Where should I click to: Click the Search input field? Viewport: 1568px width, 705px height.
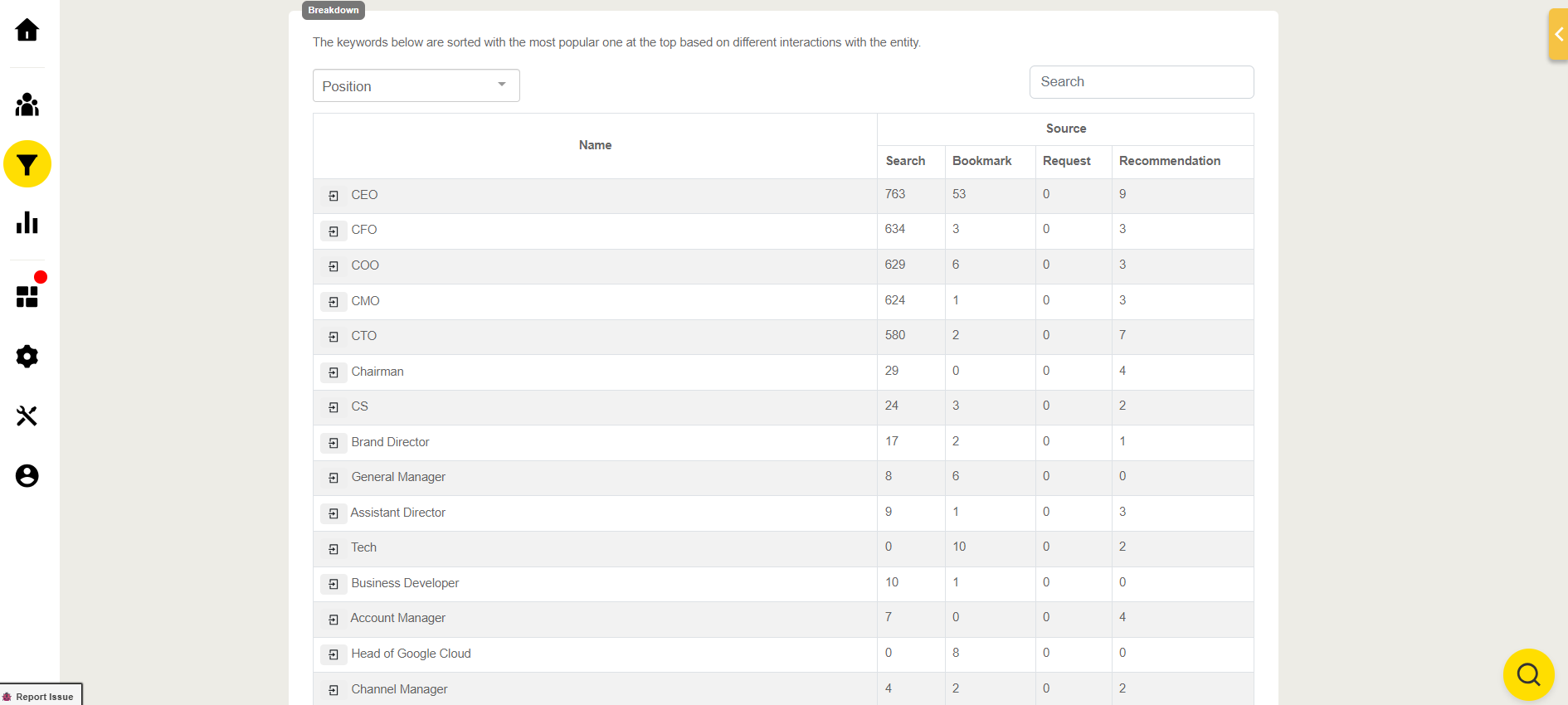pyautogui.click(x=1142, y=82)
